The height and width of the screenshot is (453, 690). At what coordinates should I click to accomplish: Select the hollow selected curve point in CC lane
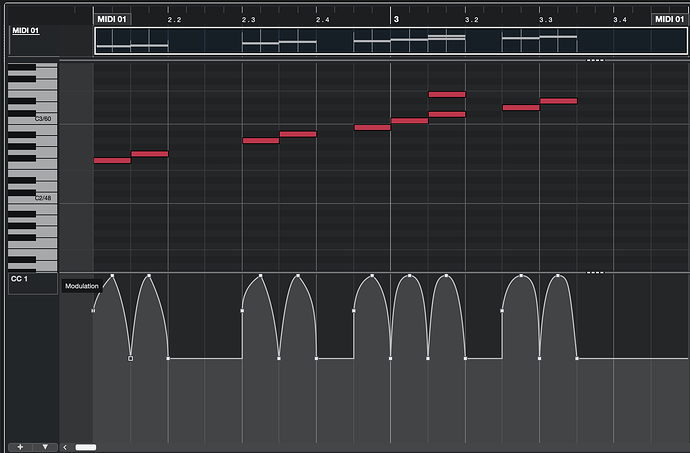pyautogui.click(x=130, y=358)
